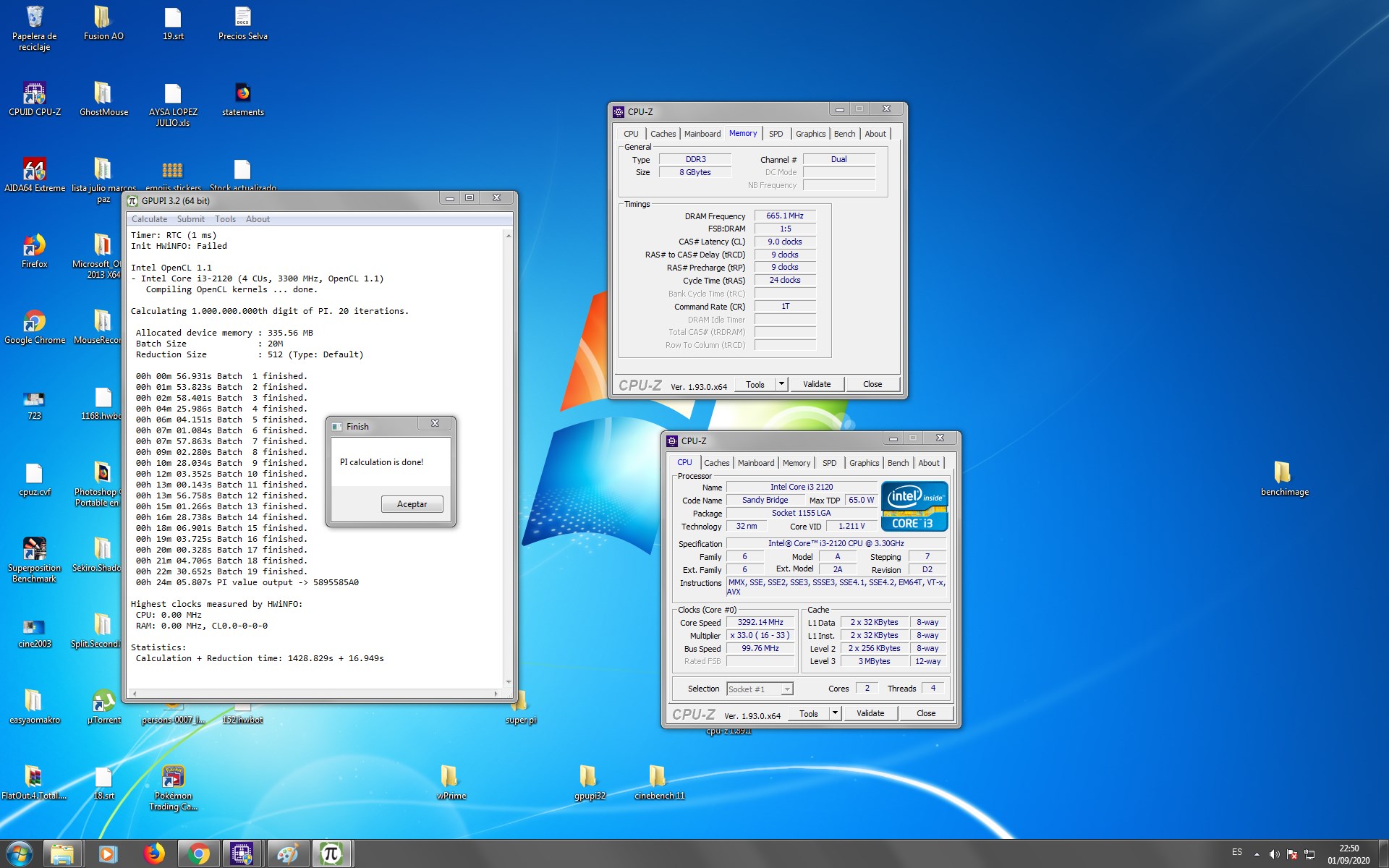Viewport: 1389px width, 868px height.
Task: Switch to Bench tab in lower CPU-Z
Action: 898,463
